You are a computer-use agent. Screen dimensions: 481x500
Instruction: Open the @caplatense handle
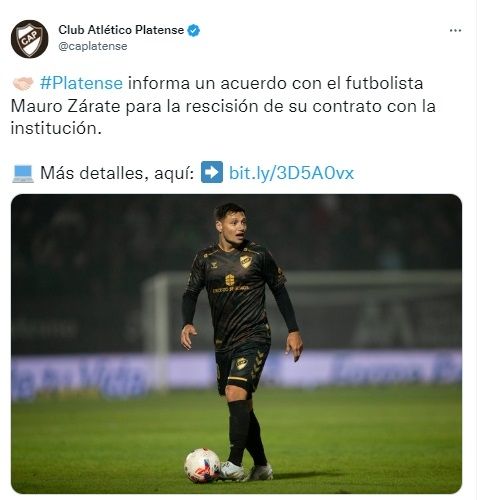pyautogui.click(x=93, y=46)
